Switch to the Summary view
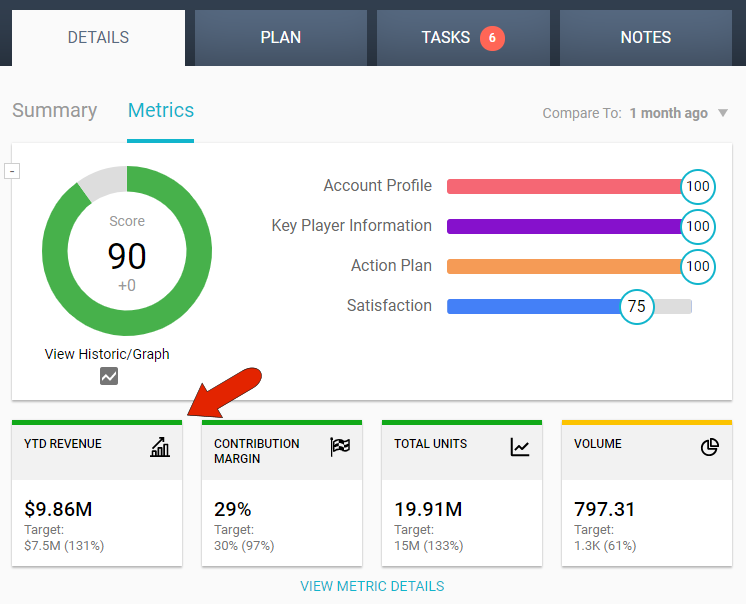The height and width of the screenshot is (604, 746). click(x=54, y=111)
